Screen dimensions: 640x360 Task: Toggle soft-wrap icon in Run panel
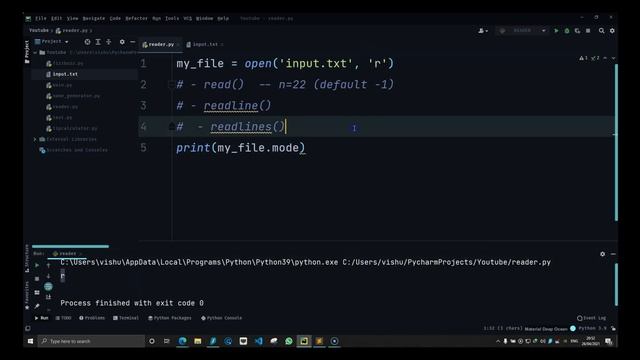click(x=48, y=287)
